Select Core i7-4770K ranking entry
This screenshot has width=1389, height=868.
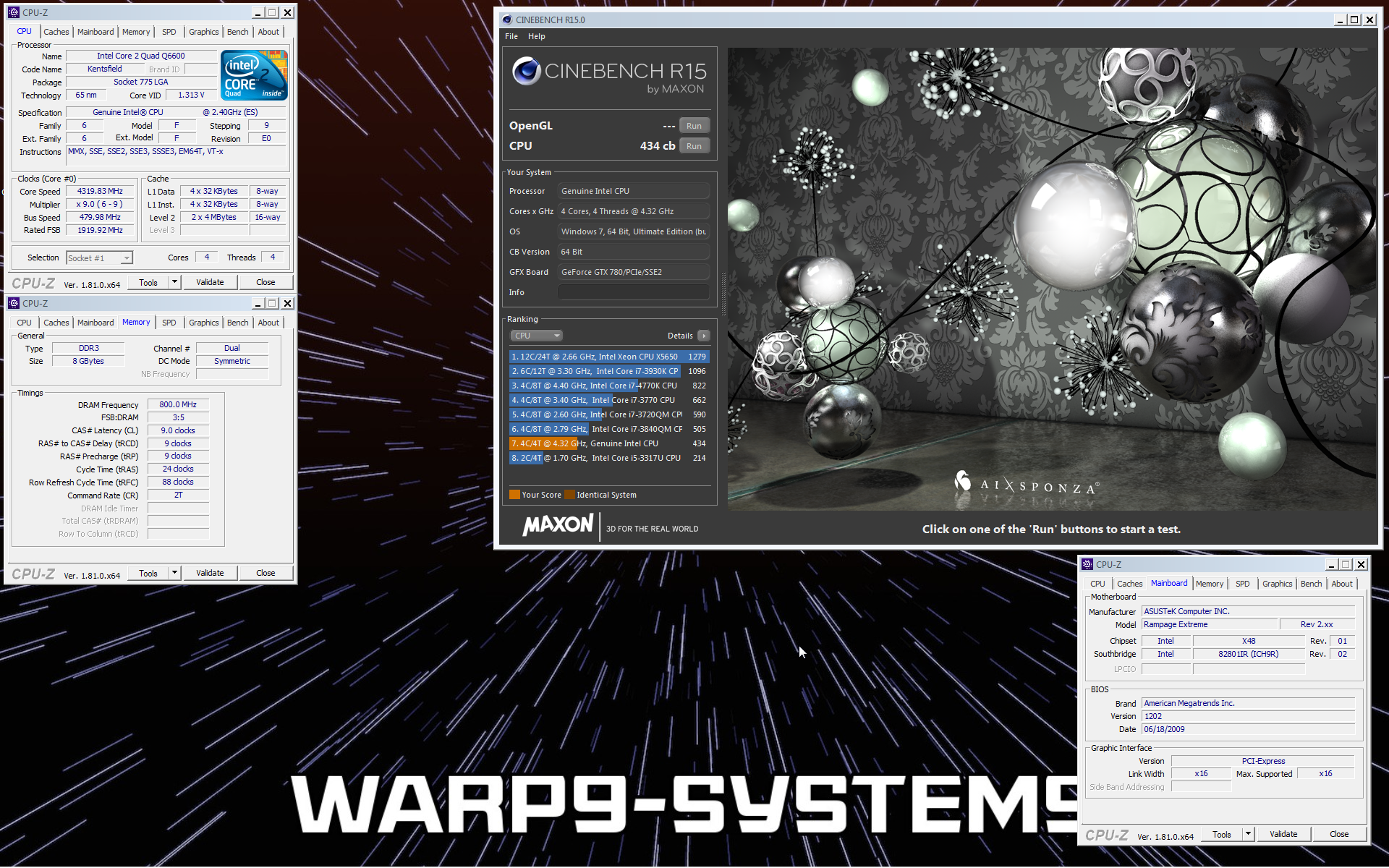609,386
